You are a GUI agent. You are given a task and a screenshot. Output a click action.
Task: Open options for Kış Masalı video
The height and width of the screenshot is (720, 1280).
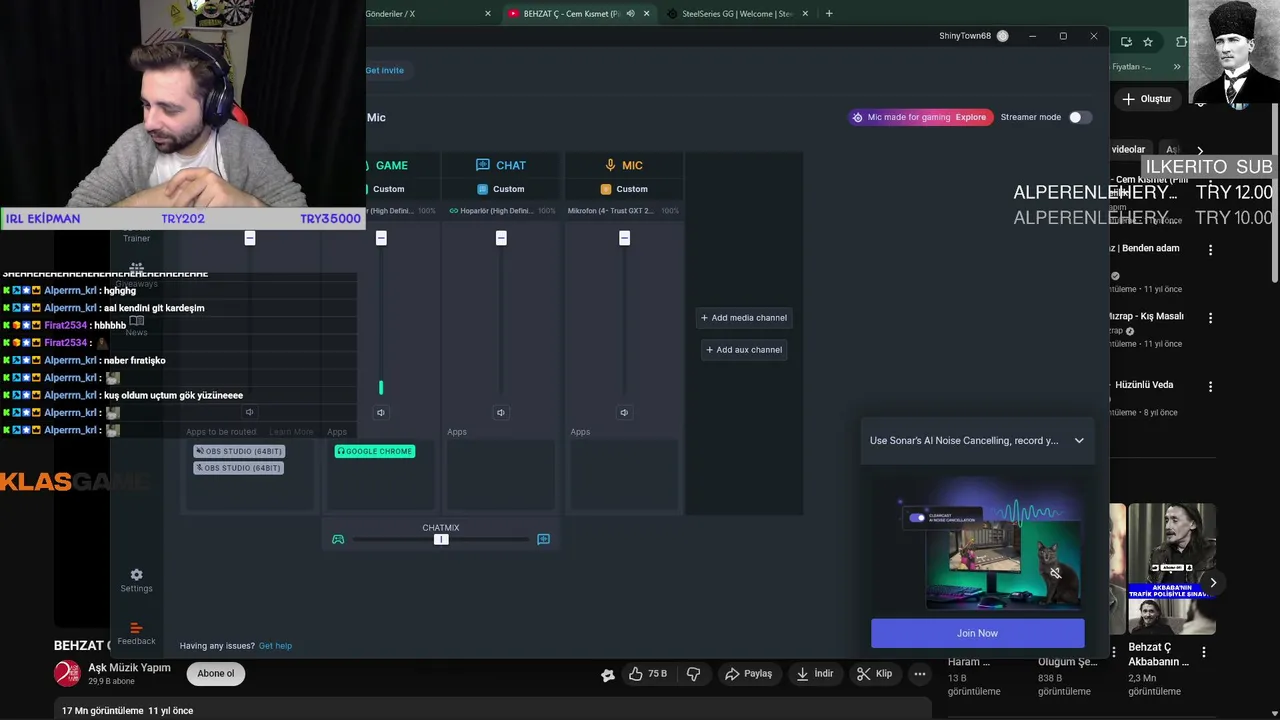1211,318
